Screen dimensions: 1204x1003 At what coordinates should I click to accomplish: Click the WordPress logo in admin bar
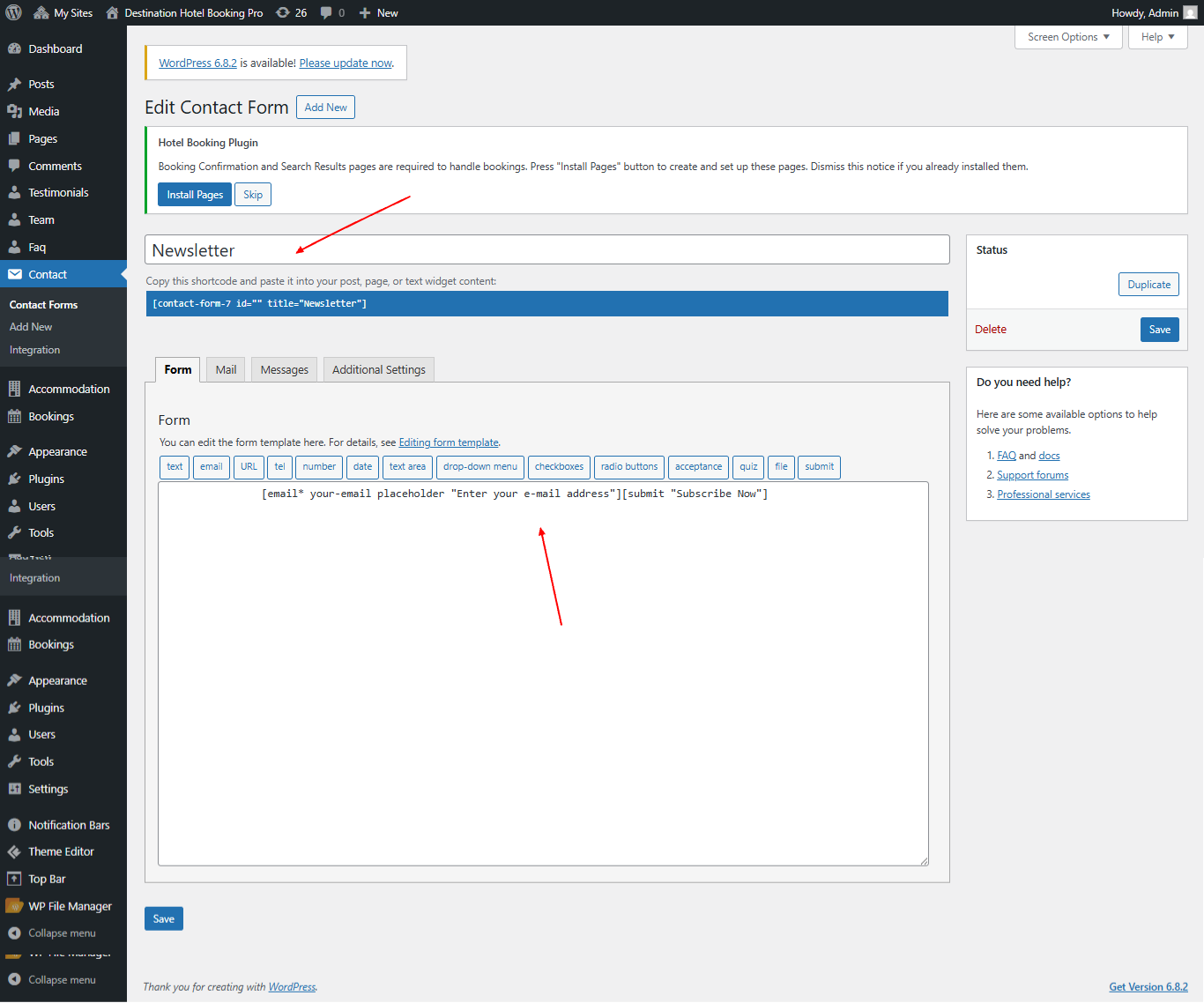14,12
